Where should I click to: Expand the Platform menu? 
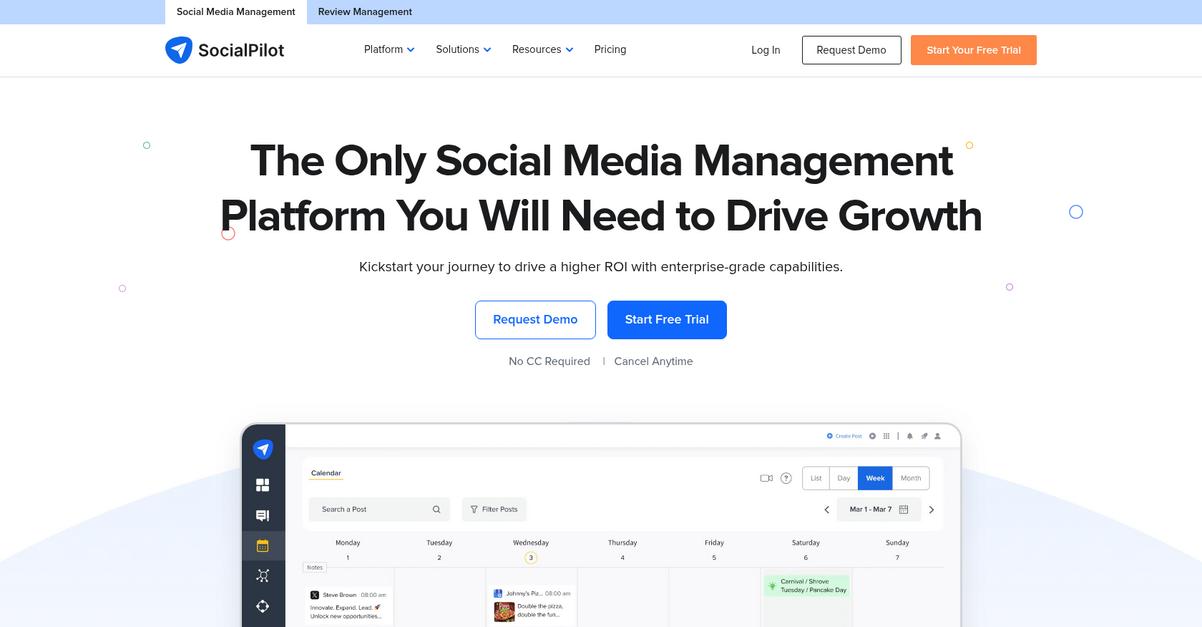click(389, 49)
